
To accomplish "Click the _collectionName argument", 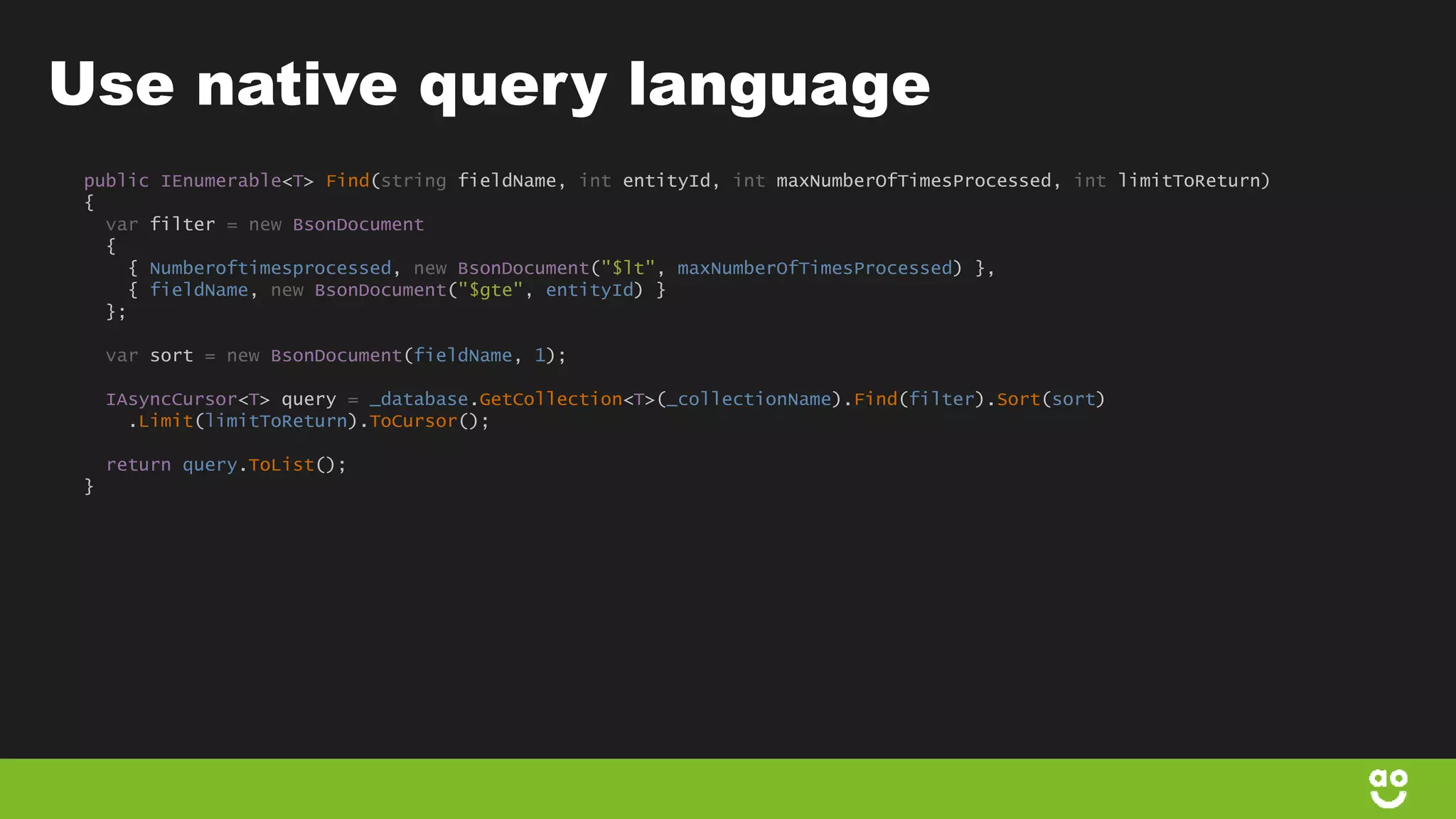I will (x=749, y=400).
